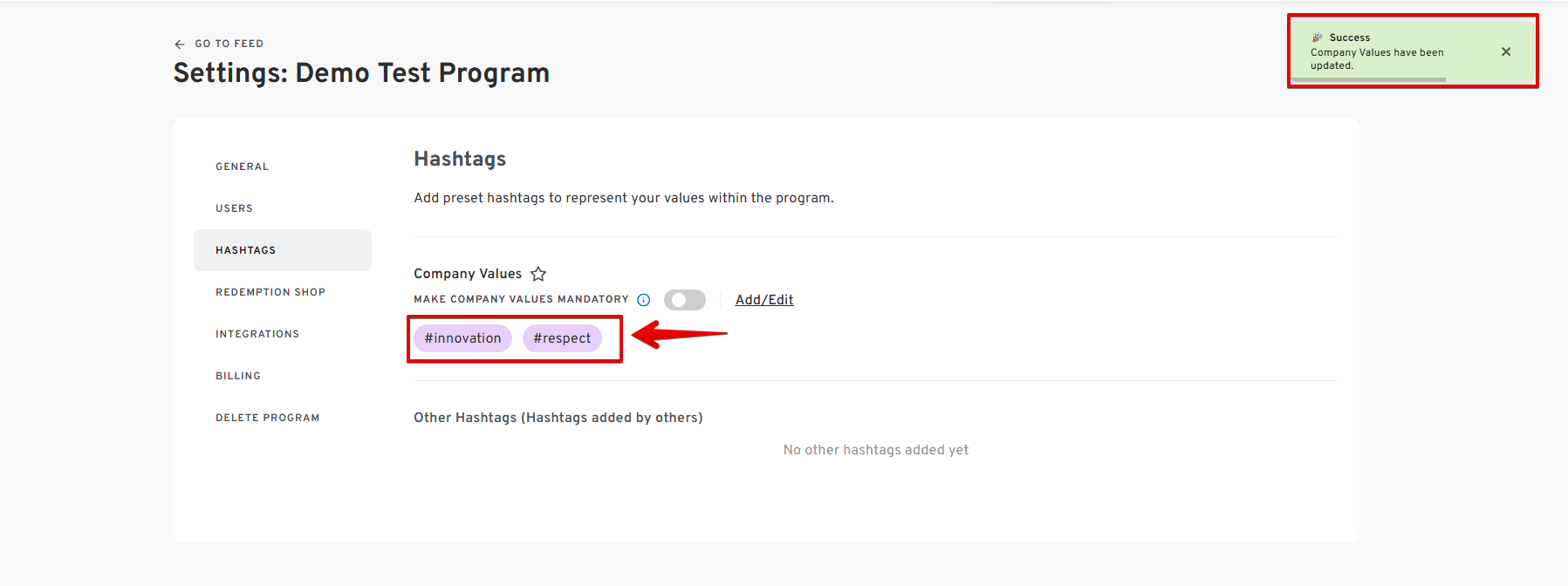Viewport: 1568px width, 586px height.
Task: Click the Success notification progress bar
Action: (x=1368, y=79)
